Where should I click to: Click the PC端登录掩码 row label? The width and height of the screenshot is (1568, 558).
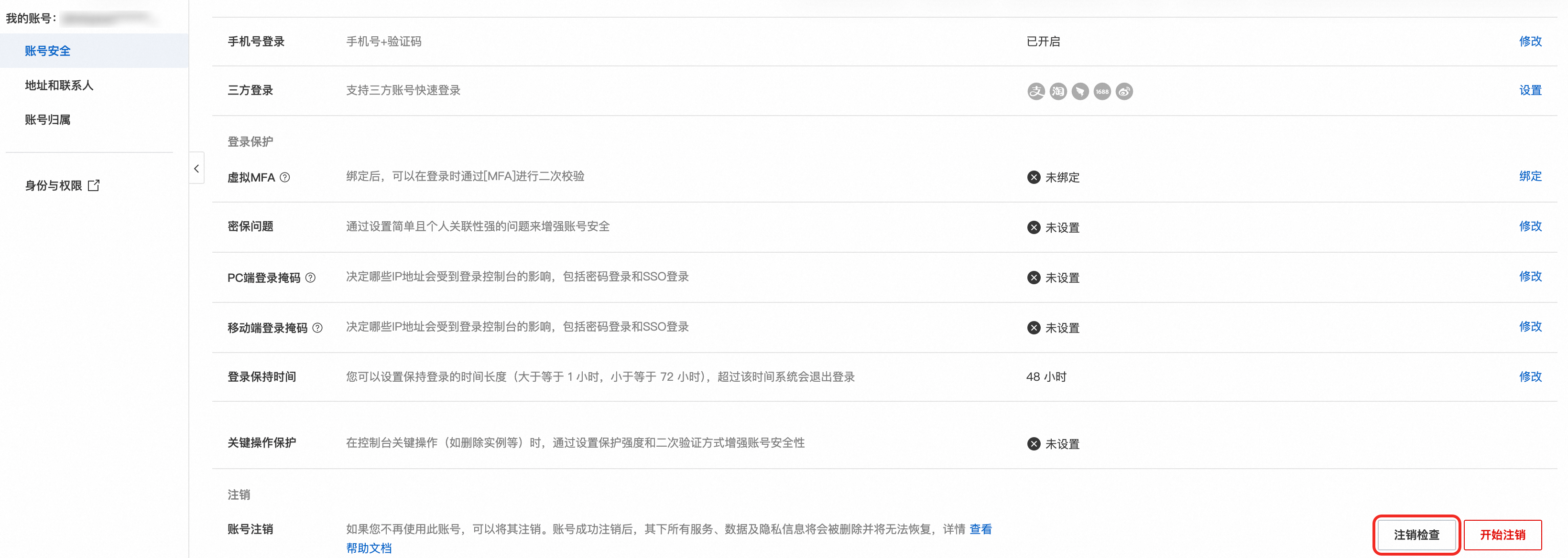263,278
